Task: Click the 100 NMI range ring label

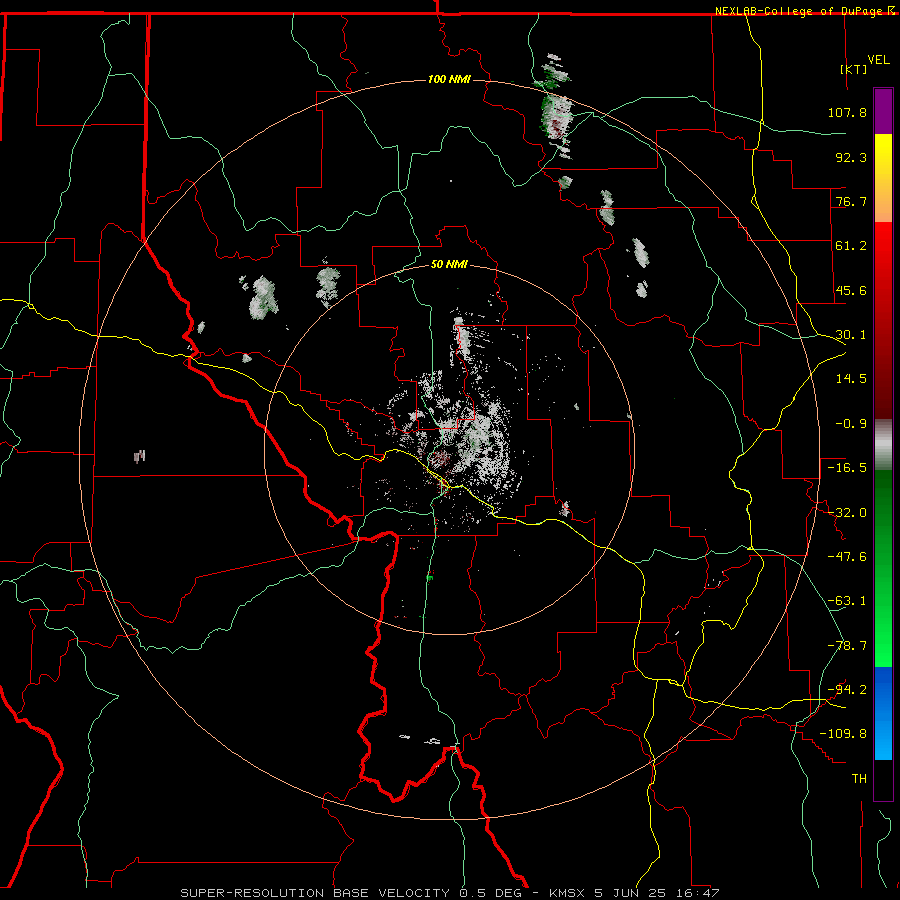Action: click(x=449, y=79)
